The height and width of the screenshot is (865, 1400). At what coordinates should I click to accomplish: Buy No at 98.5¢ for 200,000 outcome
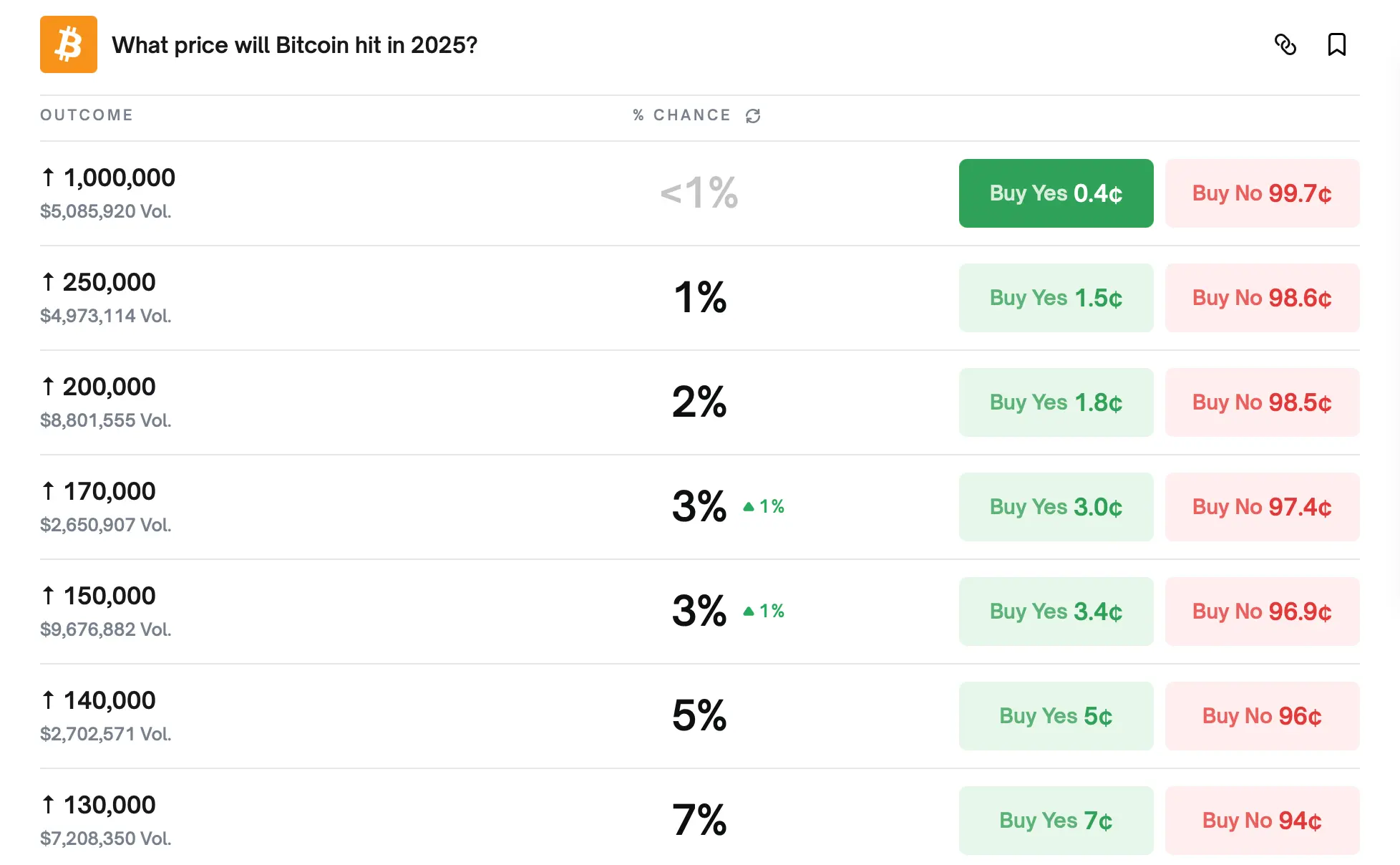pyautogui.click(x=1262, y=402)
